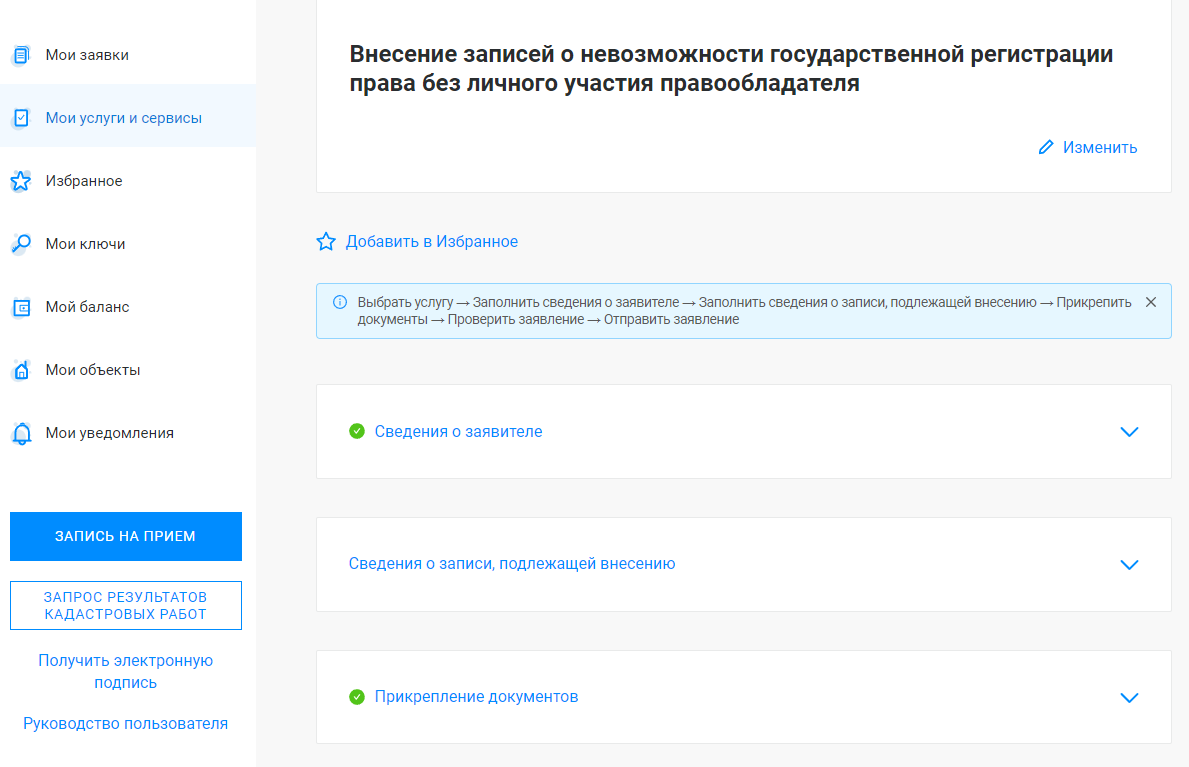Image resolution: width=1189 pixels, height=767 pixels.
Task: Click the bell icon for Мои уведомления
Action: (x=21, y=432)
